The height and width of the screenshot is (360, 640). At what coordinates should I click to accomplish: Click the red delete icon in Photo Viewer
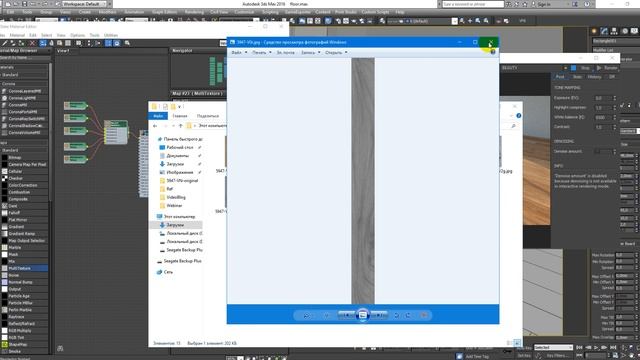click(424, 315)
